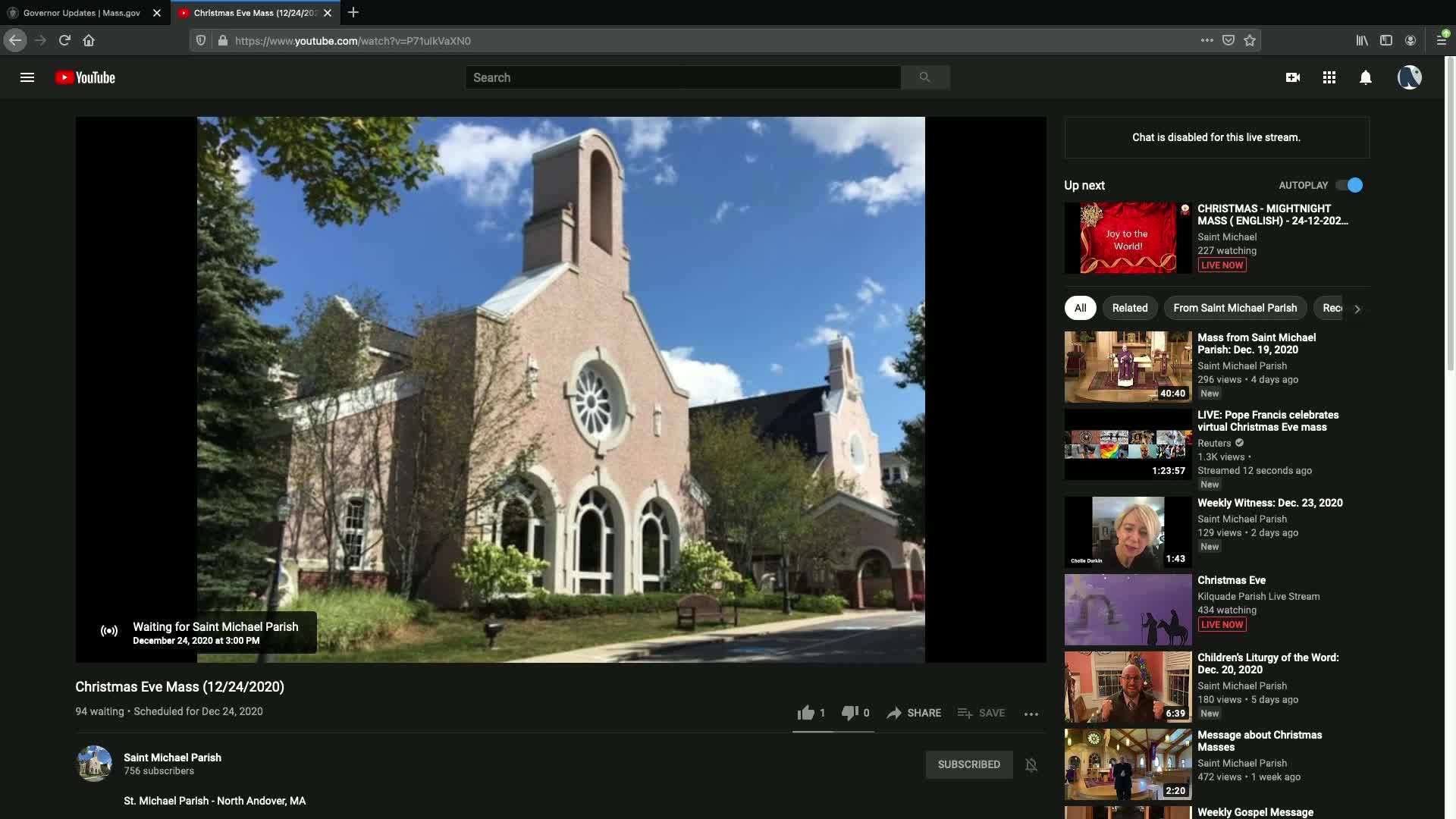Screen dimensions: 1456x819
Task: Close the Christmas Eve Mass tab
Action: pyautogui.click(x=328, y=13)
